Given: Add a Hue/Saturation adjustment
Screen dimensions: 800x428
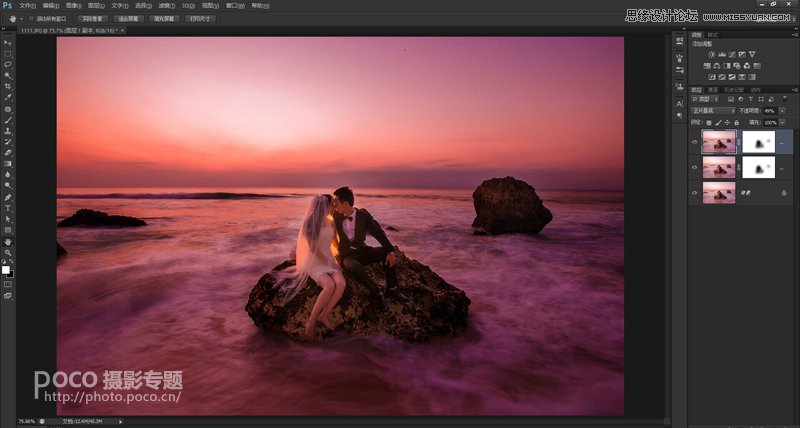Looking at the screenshot, I should (707, 66).
